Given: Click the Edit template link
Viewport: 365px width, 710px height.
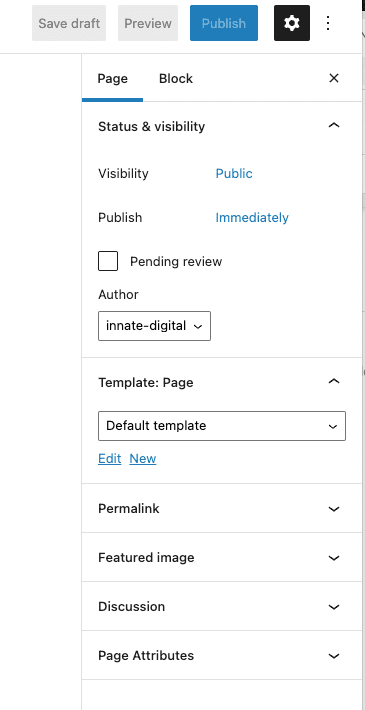Looking at the screenshot, I should pos(110,458).
